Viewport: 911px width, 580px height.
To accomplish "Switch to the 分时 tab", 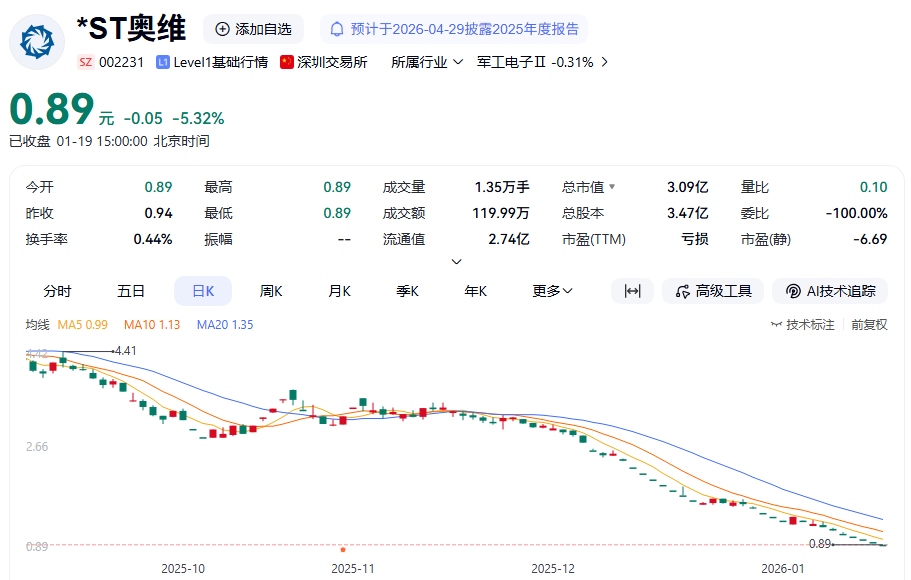I will point(57,291).
